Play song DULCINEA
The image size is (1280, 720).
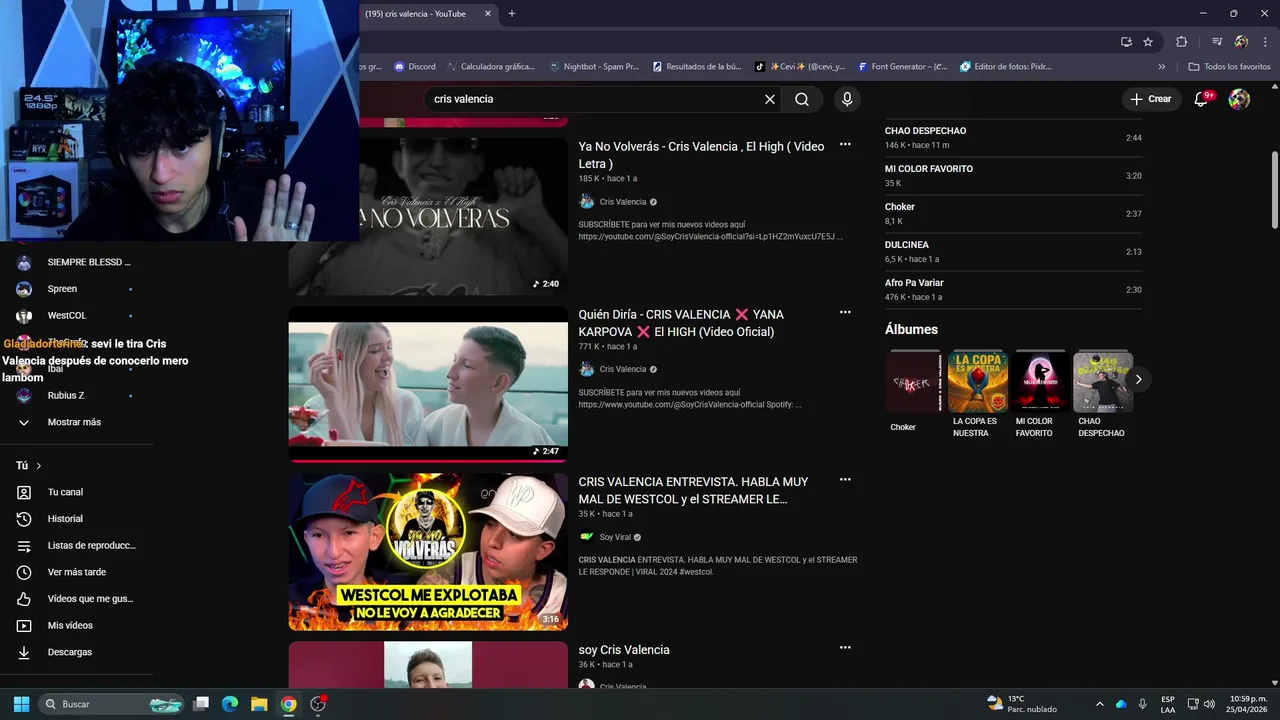click(x=1013, y=252)
